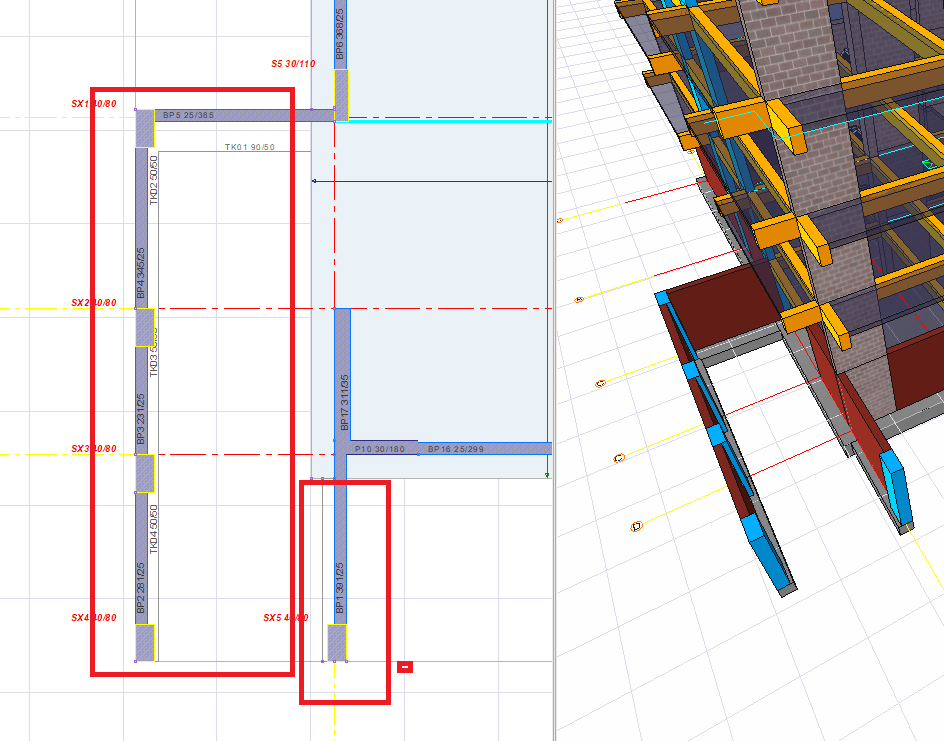Select beam BP1 391/25
Screen dimensions: 944x741
[340, 583]
